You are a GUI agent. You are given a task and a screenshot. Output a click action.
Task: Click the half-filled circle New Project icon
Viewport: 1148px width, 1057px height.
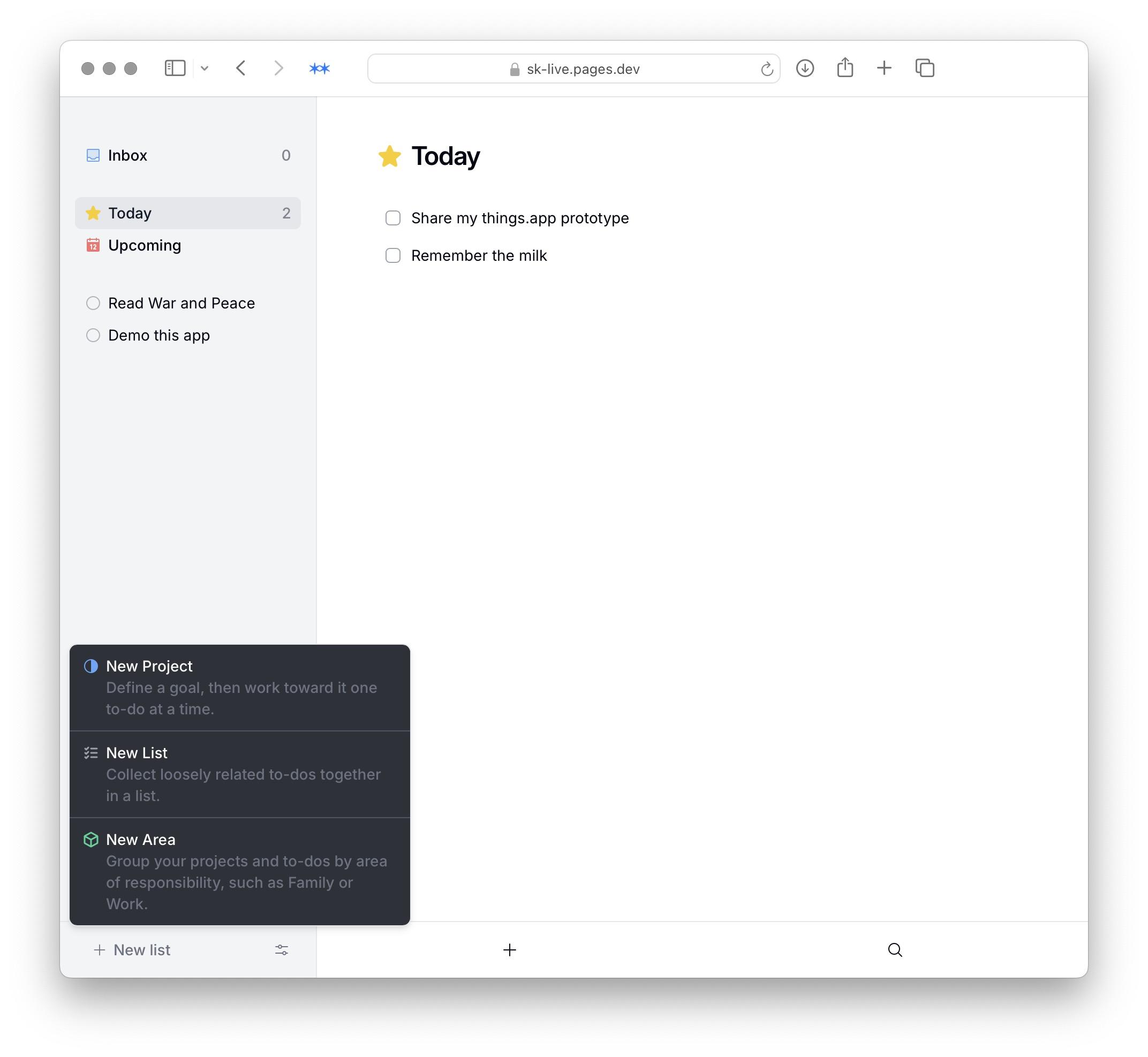pyautogui.click(x=91, y=666)
